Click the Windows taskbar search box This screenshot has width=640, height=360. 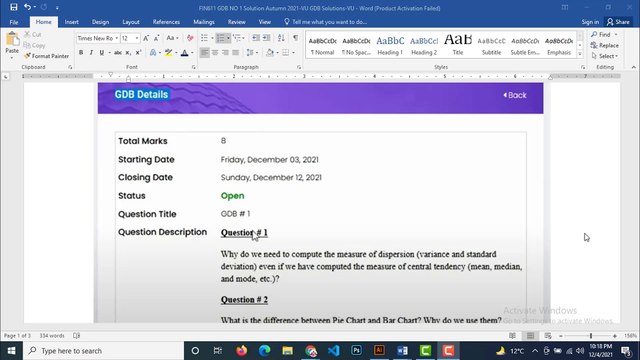tap(103, 351)
